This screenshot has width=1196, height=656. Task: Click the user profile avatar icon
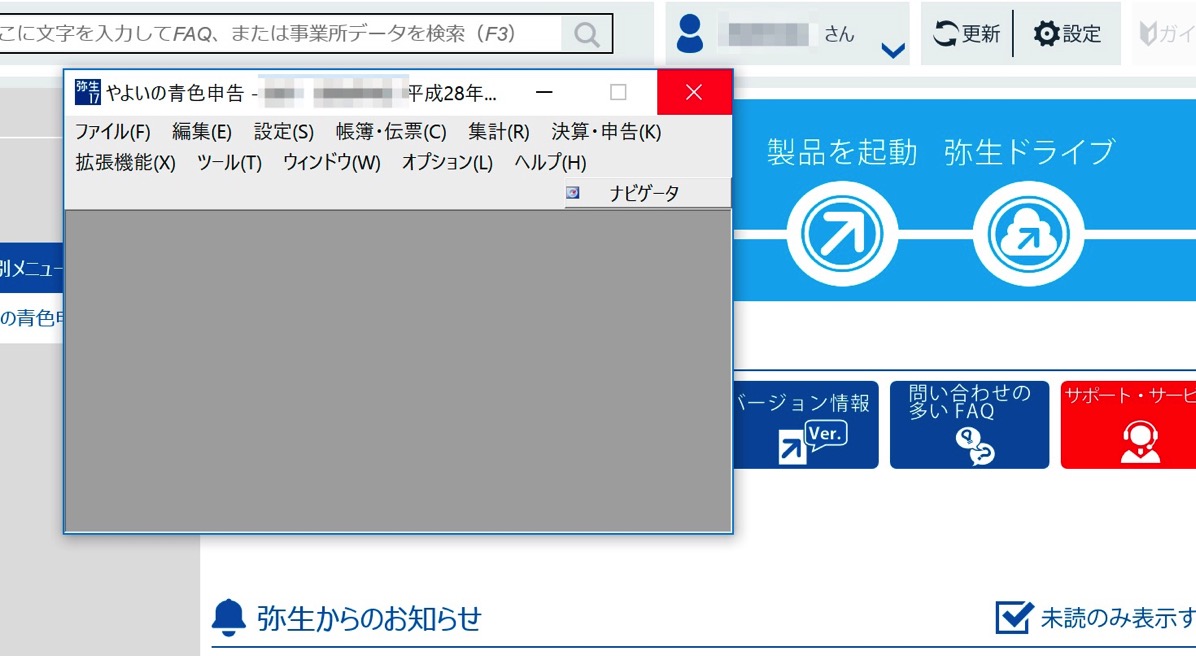tap(690, 34)
